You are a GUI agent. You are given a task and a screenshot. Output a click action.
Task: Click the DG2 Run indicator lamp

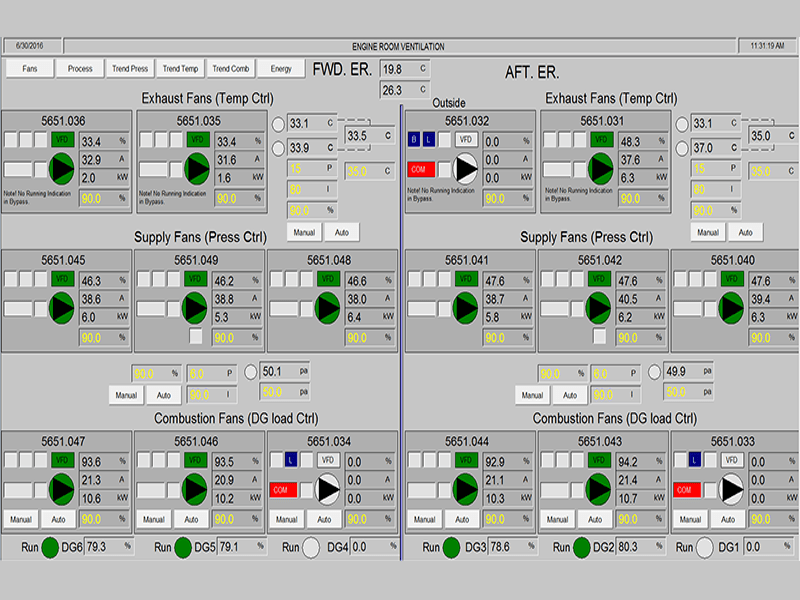582,547
